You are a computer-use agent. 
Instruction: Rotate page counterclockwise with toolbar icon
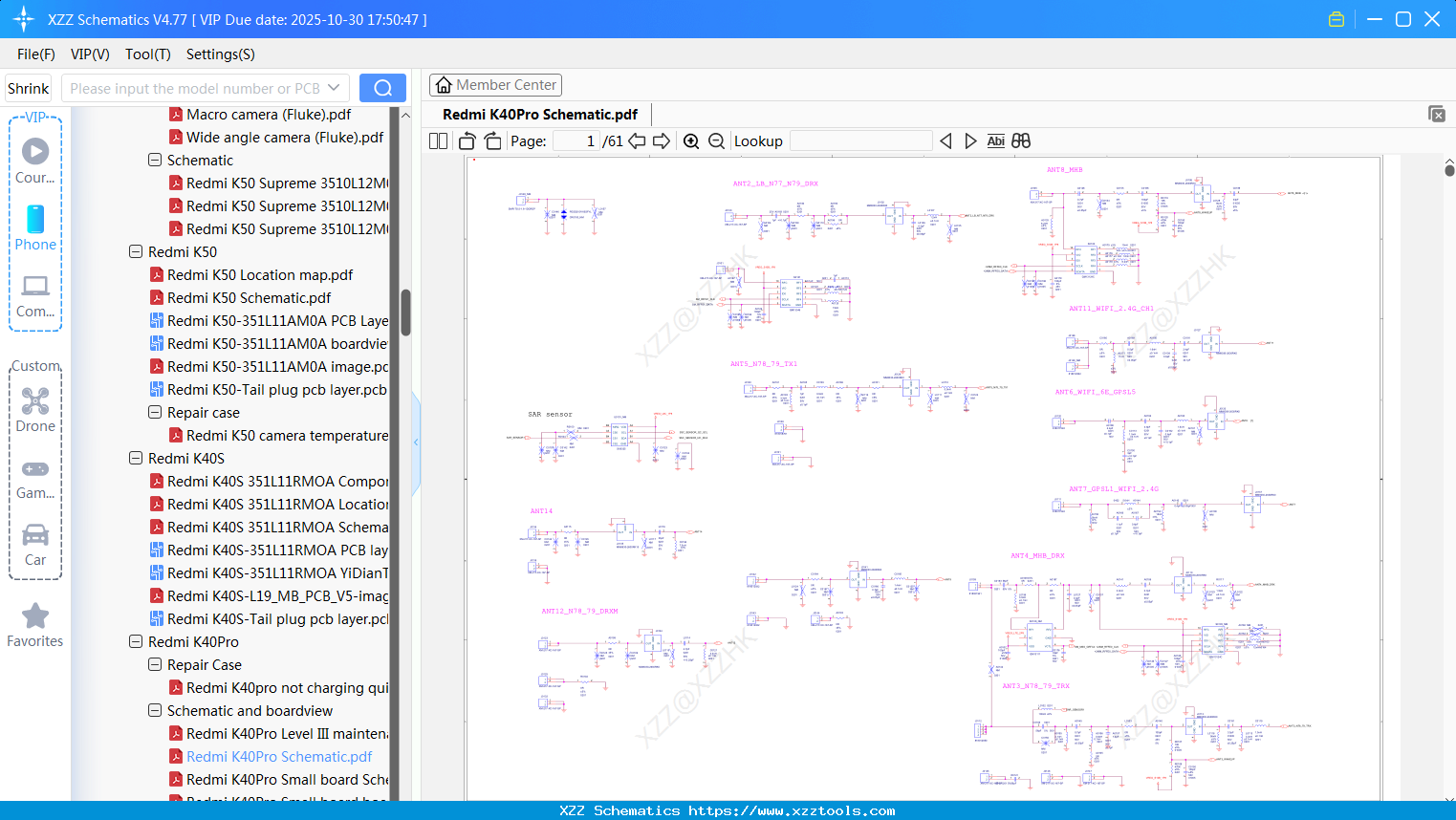pyautogui.click(x=467, y=141)
